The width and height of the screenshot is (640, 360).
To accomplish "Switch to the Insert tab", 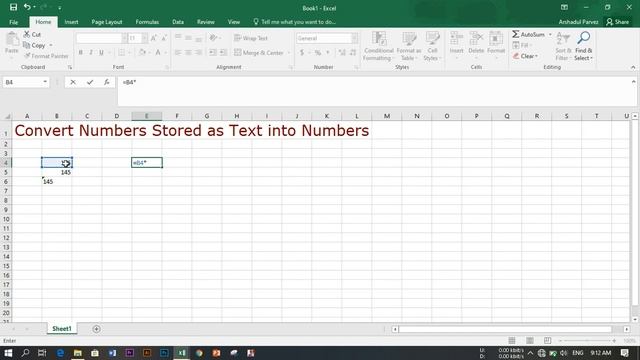I will pos(71,22).
